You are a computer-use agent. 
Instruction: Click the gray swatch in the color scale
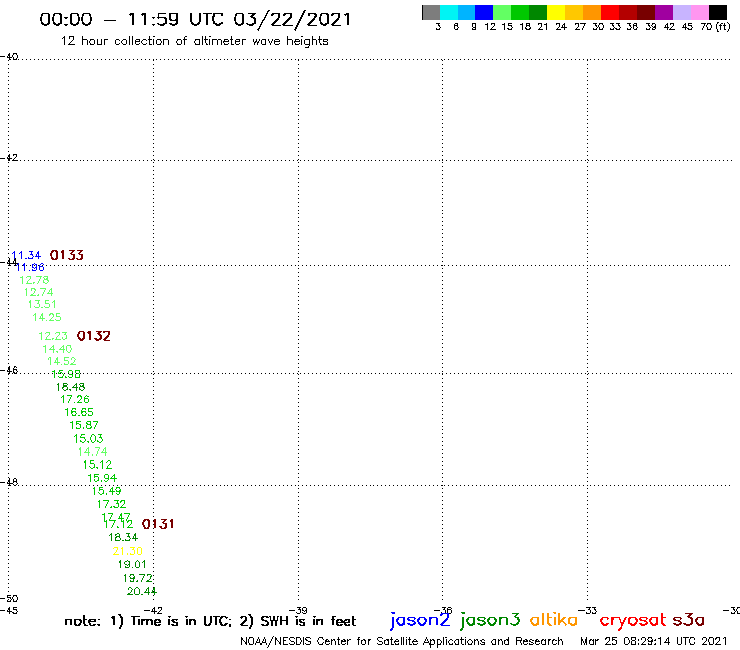[x=431, y=12]
